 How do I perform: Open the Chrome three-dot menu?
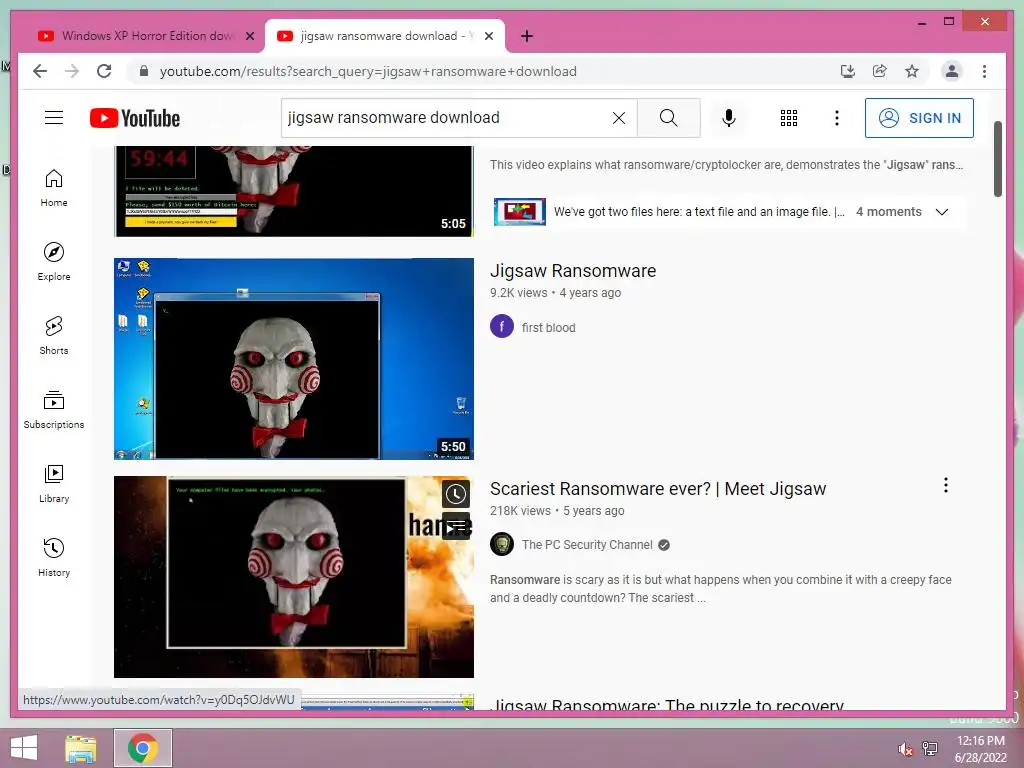click(984, 71)
